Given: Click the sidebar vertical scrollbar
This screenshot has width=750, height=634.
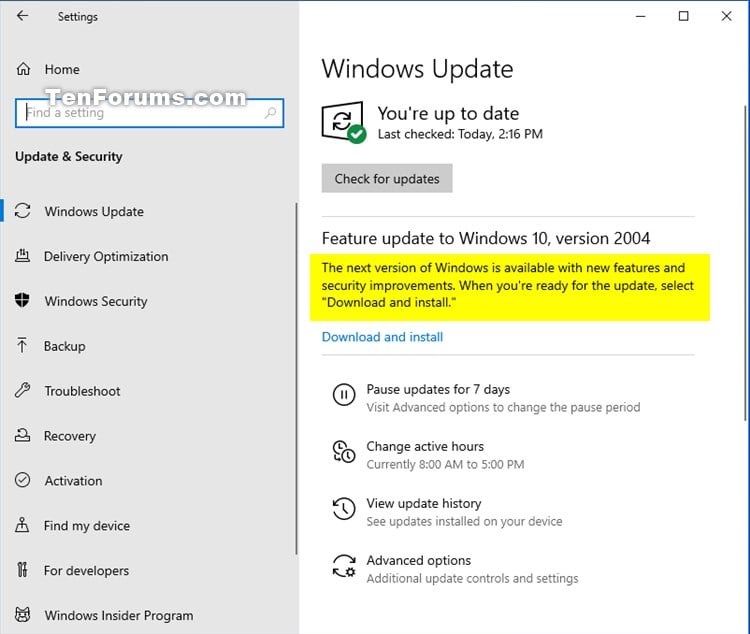Looking at the screenshot, I should (x=296, y=379).
